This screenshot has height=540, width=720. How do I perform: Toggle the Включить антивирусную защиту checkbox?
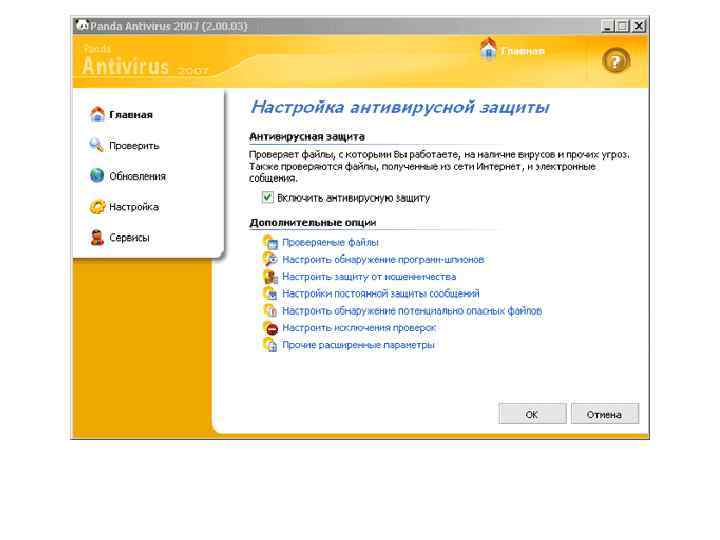[x=267, y=197]
